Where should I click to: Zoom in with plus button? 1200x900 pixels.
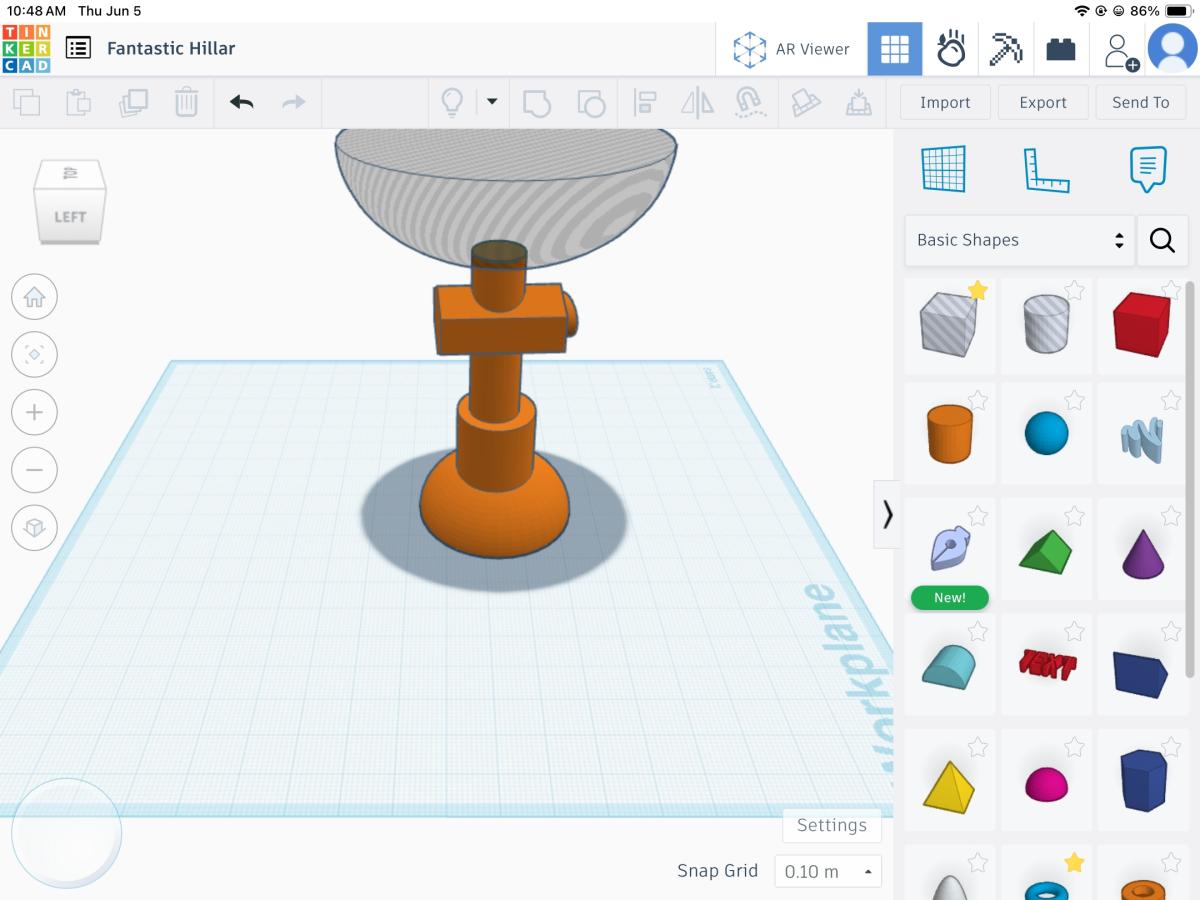[x=34, y=412]
